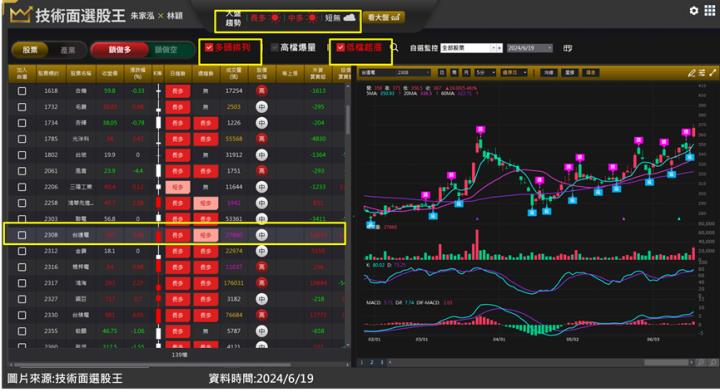Switch chart to the 月 period
Screen dimensions: 720x392
coord(466,73)
